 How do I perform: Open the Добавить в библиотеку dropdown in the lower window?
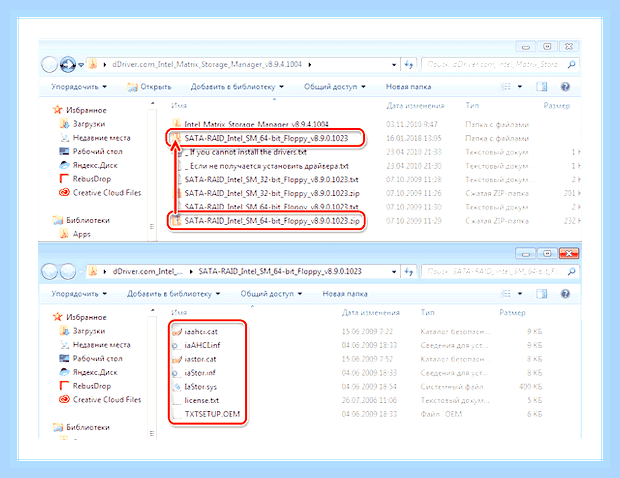(x=174, y=294)
